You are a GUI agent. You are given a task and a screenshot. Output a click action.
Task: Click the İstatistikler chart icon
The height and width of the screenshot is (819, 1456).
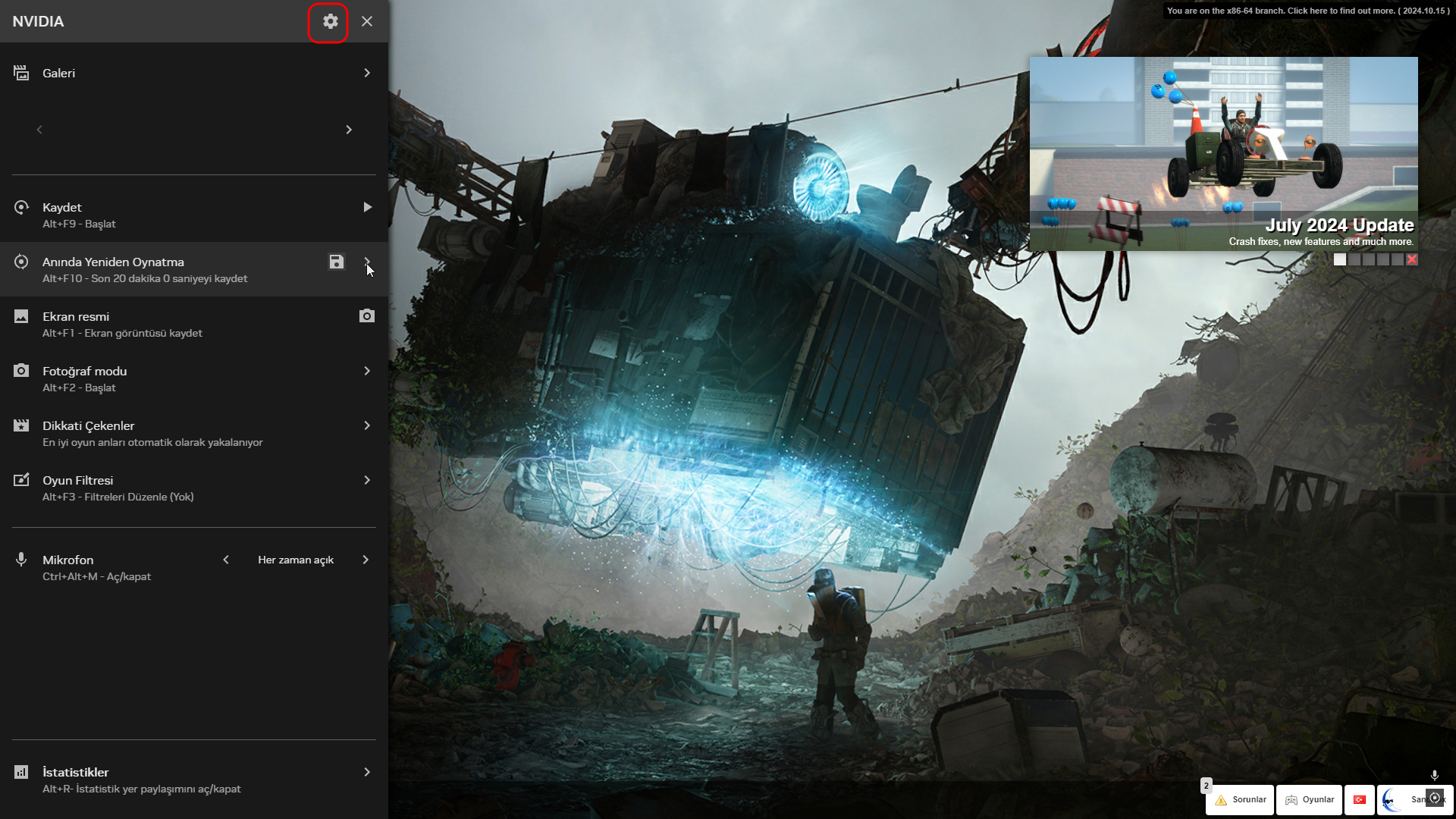tap(21, 772)
